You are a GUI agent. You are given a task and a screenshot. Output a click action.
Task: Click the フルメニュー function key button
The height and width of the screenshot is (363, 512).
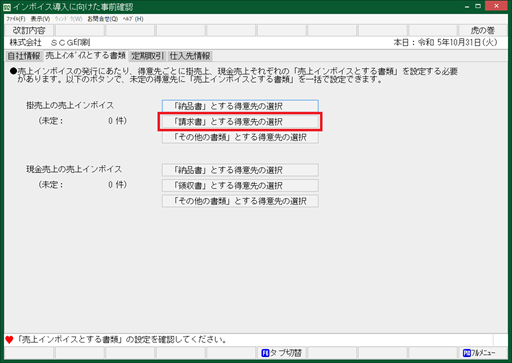pos(482,353)
